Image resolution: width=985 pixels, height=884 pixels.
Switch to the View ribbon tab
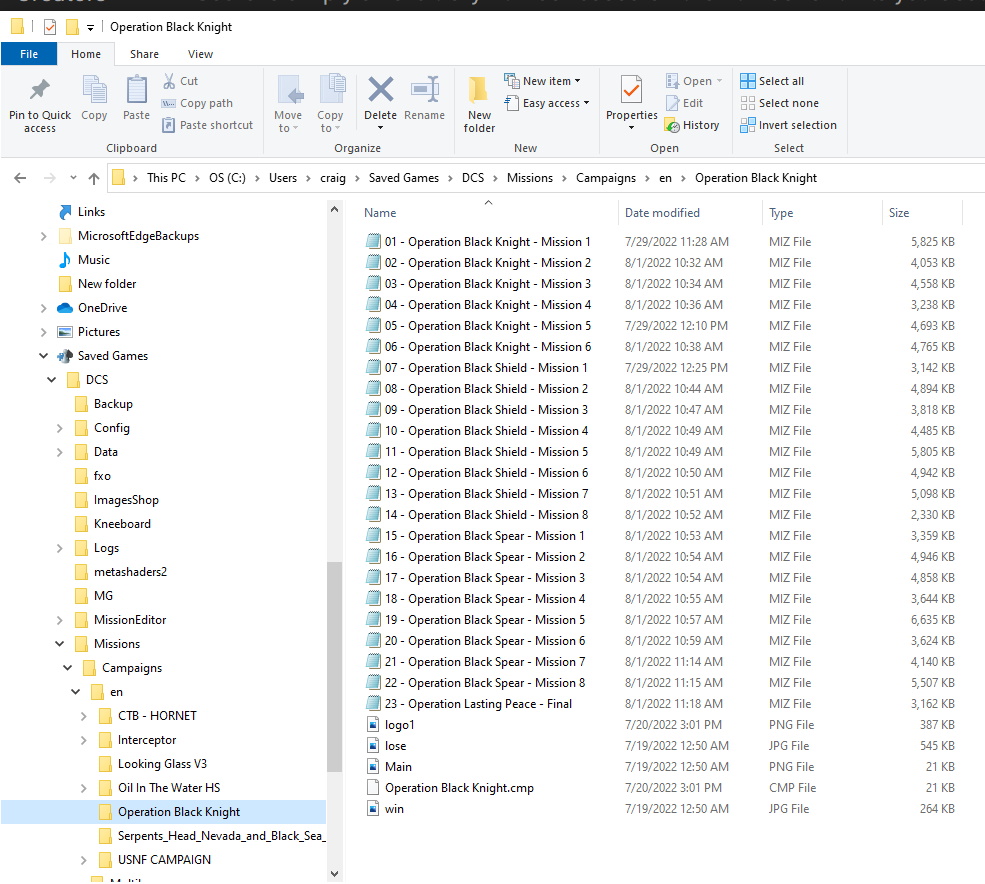(x=200, y=54)
